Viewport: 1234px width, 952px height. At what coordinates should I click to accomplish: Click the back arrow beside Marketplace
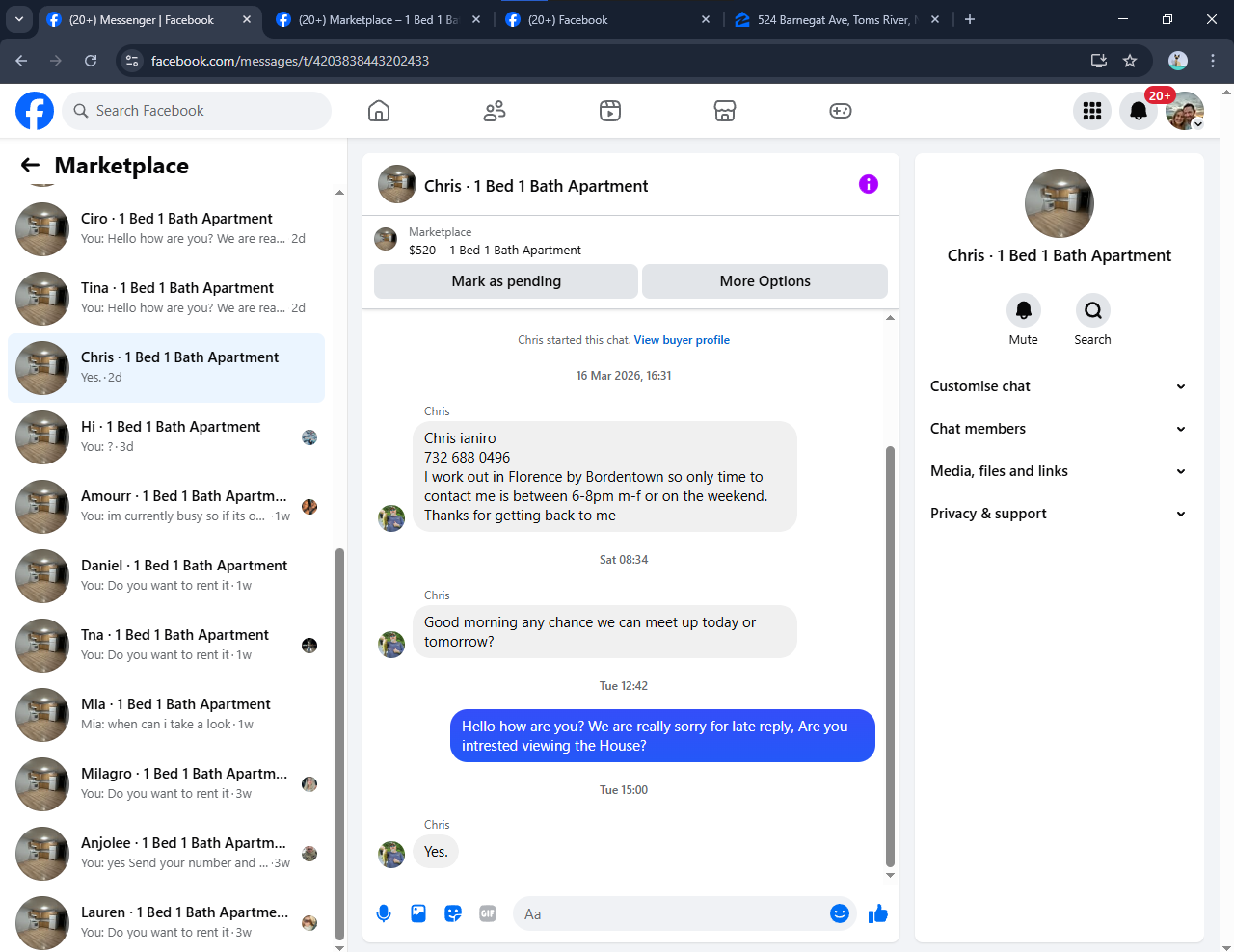31,166
